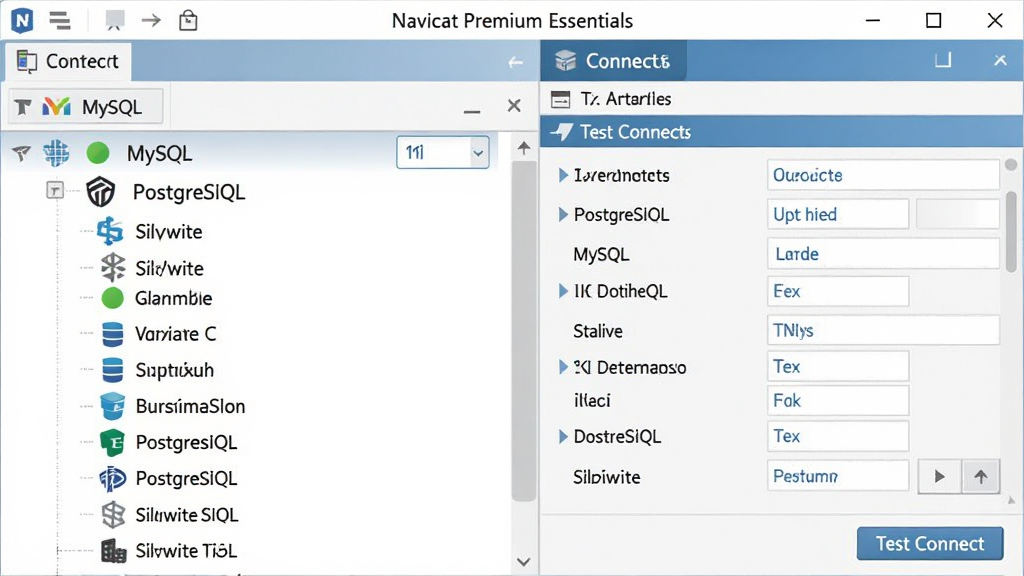Click the TNlys input field
This screenshot has height=576, width=1024.
[x=883, y=330]
